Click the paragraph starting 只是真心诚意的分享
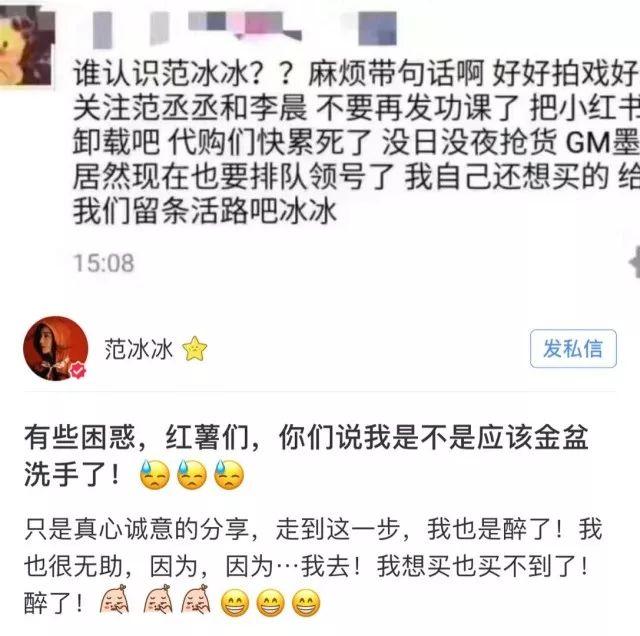This screenshot has width=640, height=636. click(313, 566)
